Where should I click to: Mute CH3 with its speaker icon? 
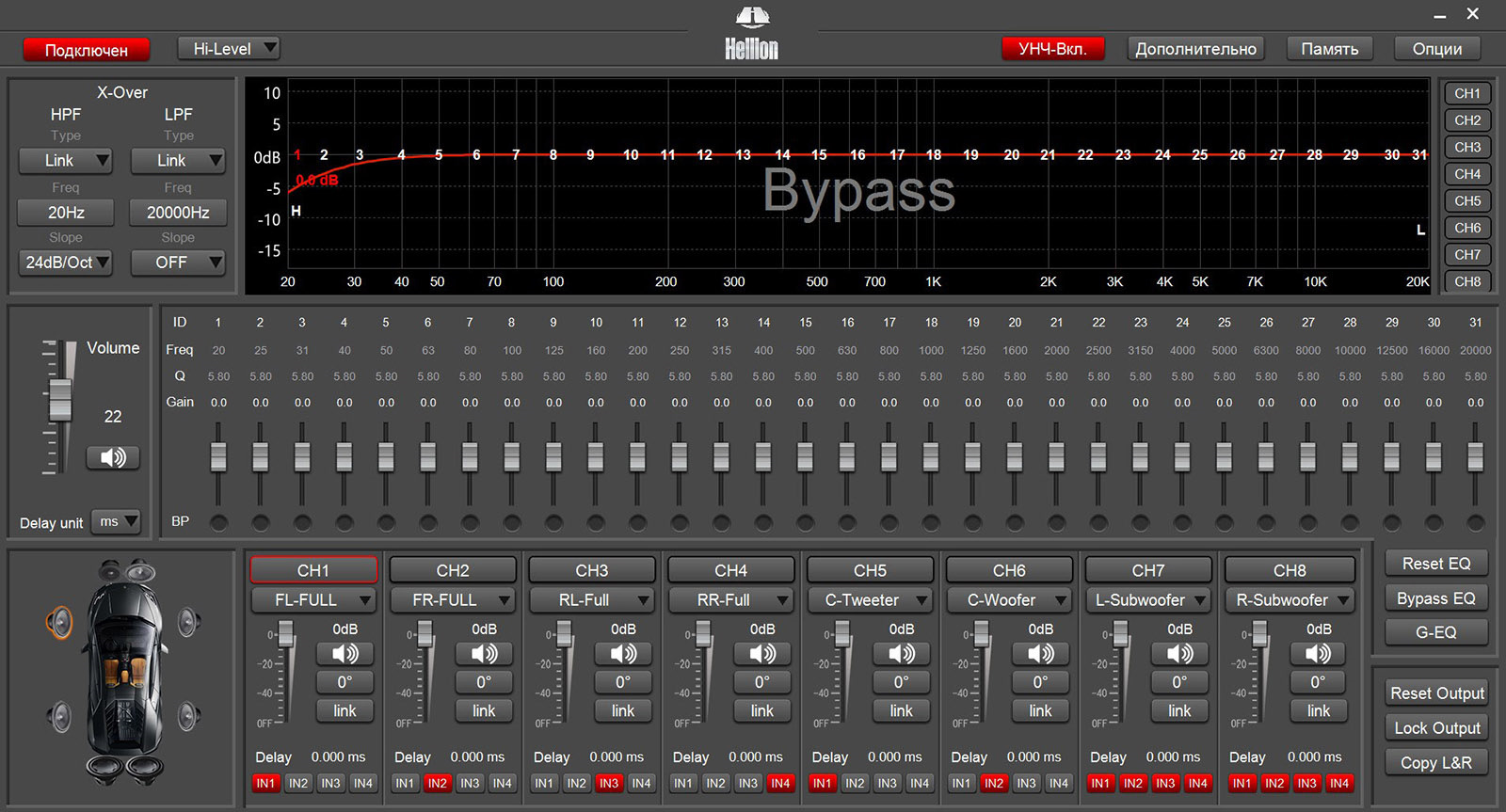[623, 653]
